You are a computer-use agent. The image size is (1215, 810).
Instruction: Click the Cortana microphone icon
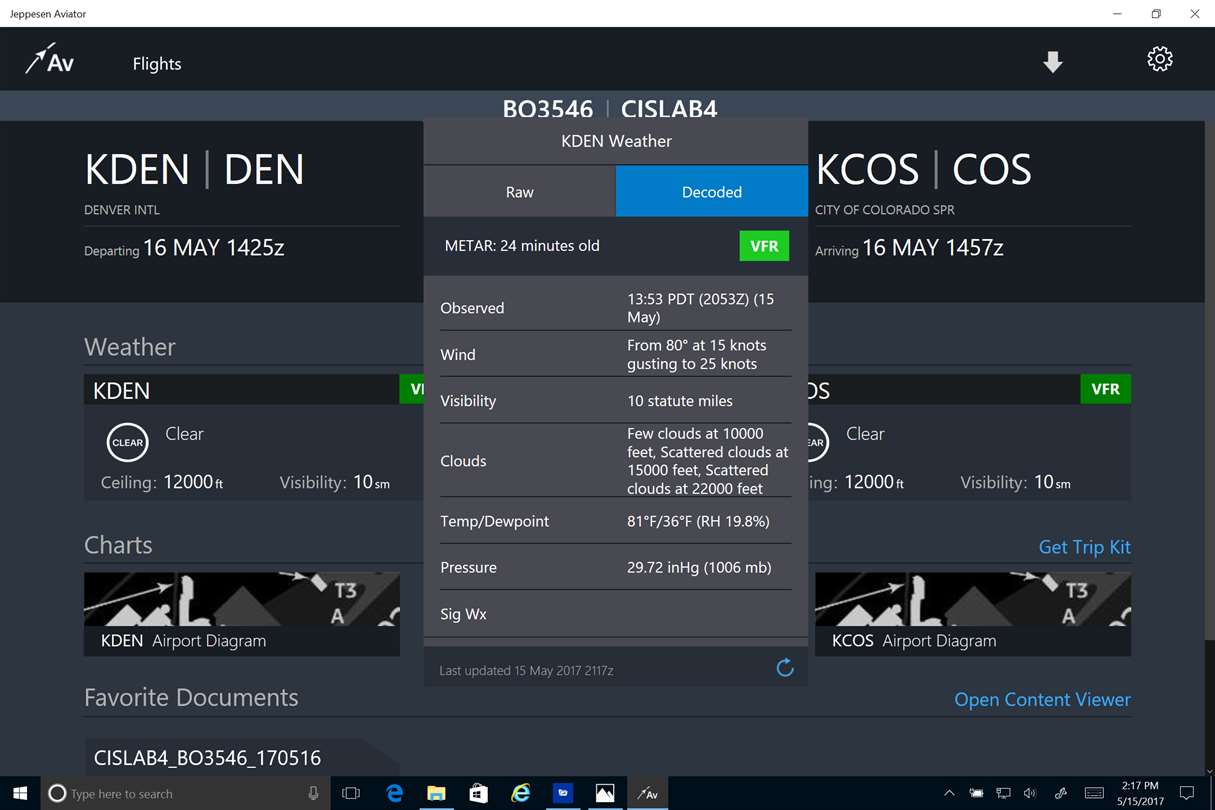pyautogui.click(x=313, y=793)
